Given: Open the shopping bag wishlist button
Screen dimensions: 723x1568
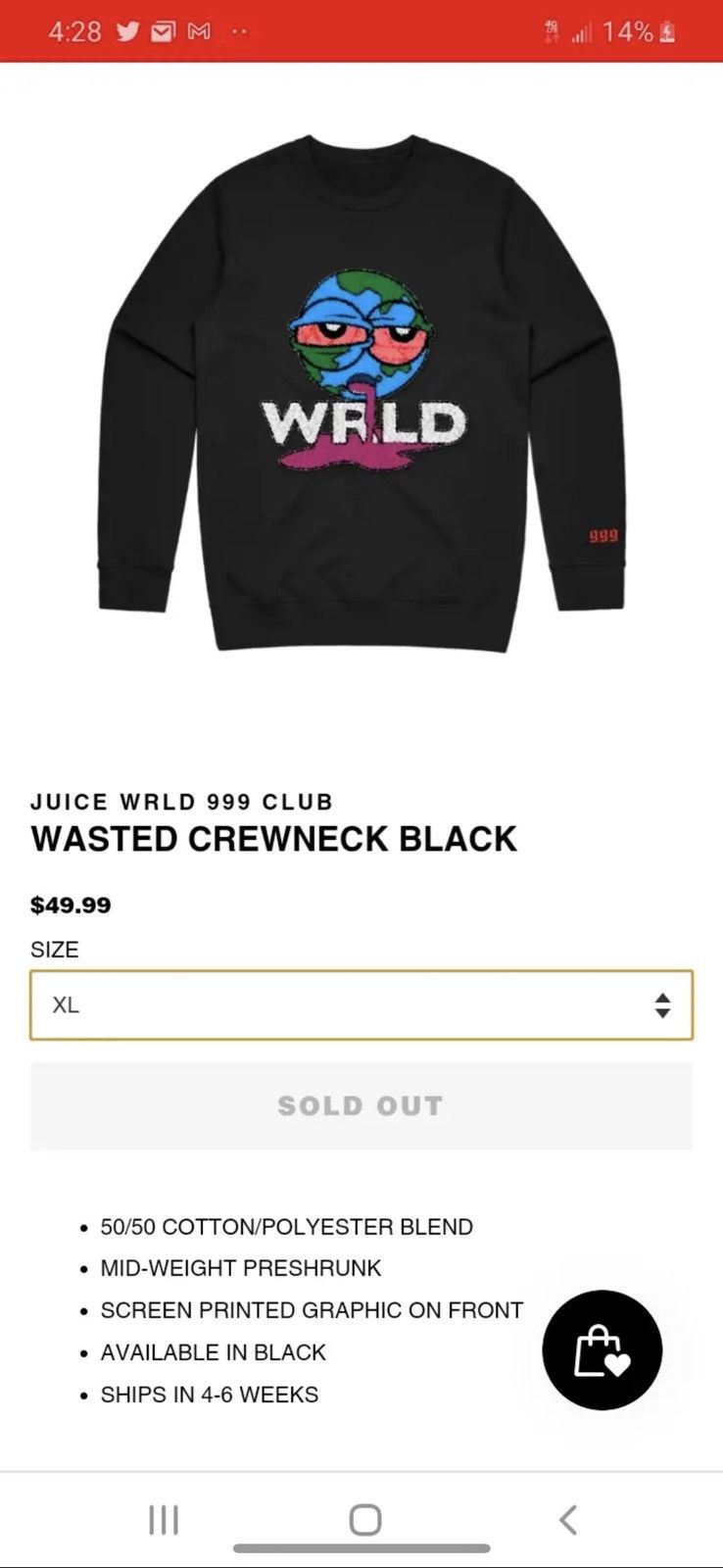Looking at the screenshot, I should [602, 1349].
